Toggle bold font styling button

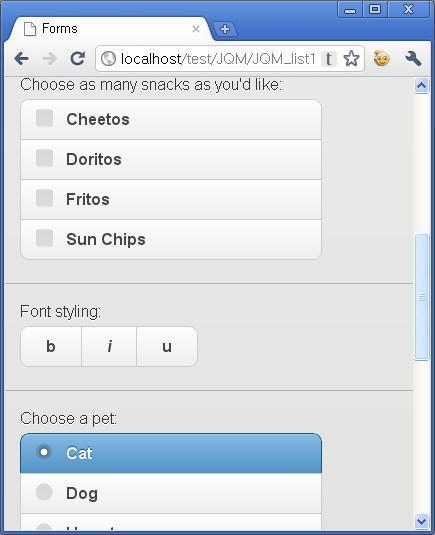pyautogui.click(x=51, y=347)
